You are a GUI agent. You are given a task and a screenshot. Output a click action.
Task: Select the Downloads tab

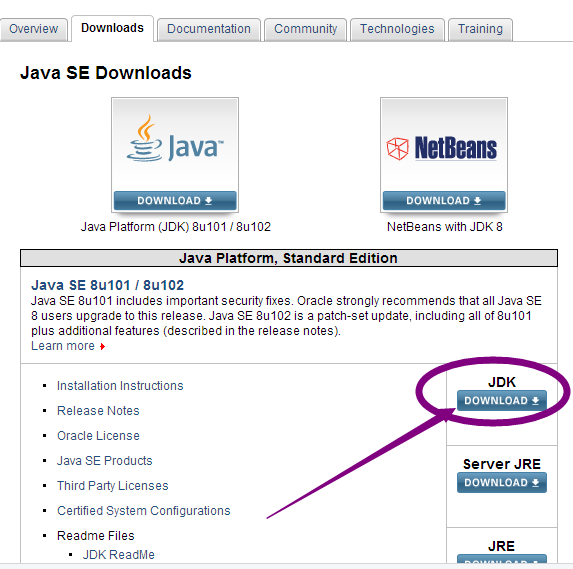click(112, 28)
